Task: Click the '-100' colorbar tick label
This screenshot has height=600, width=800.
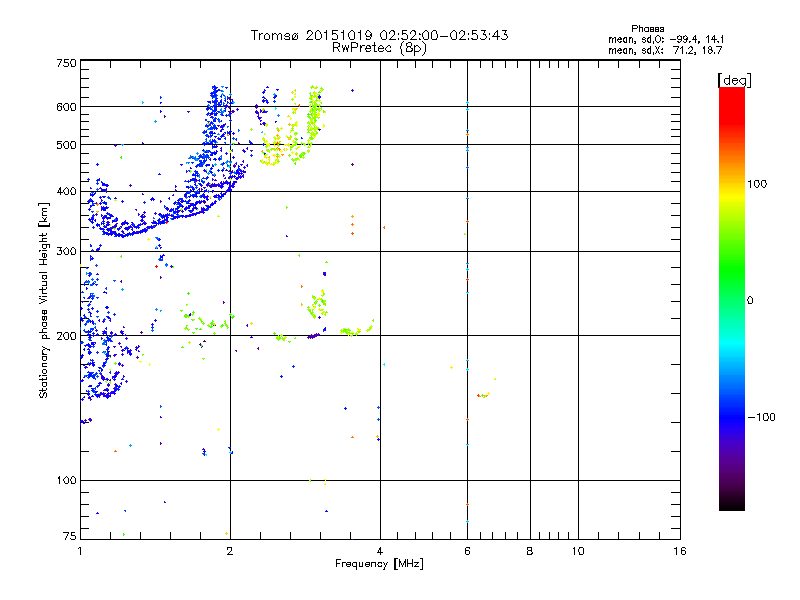Action: pos(761,417)
